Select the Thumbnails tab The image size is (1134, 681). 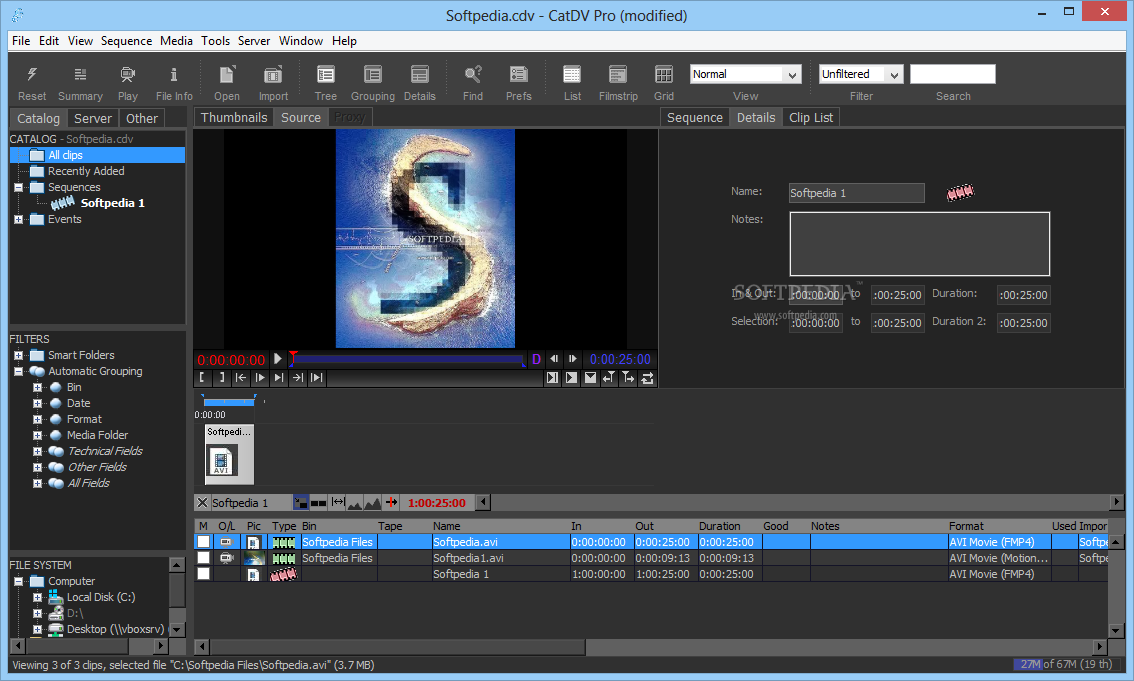click(234, 117)
